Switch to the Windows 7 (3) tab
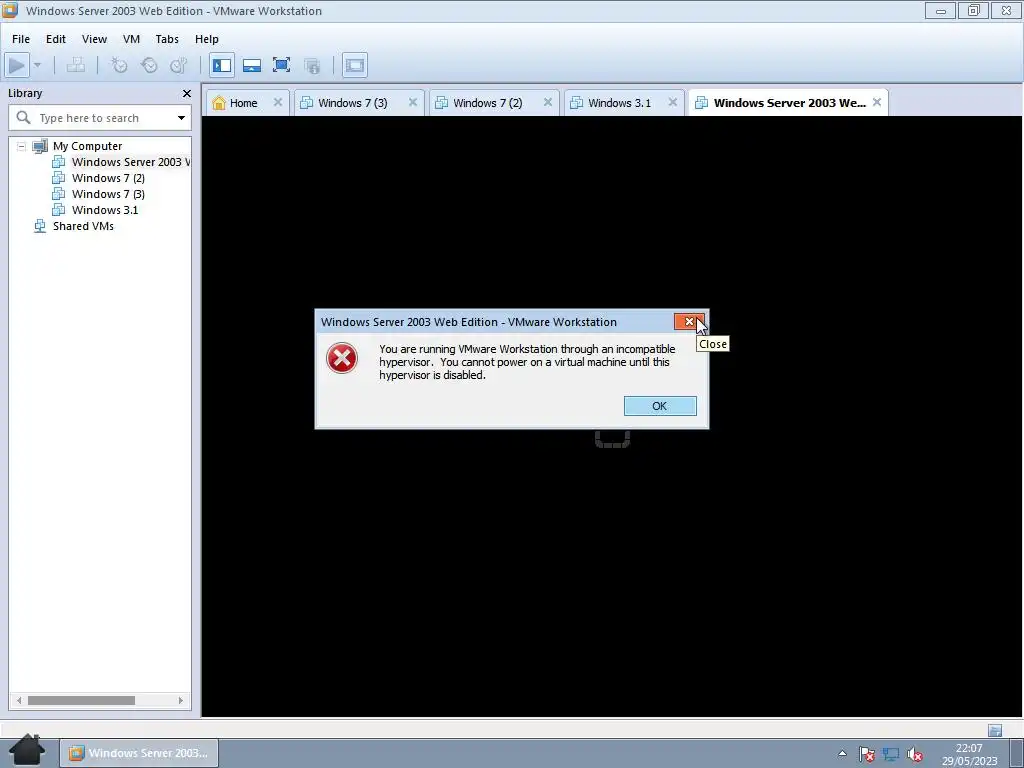The image size is (1024, 768). (x=353, y=103)
